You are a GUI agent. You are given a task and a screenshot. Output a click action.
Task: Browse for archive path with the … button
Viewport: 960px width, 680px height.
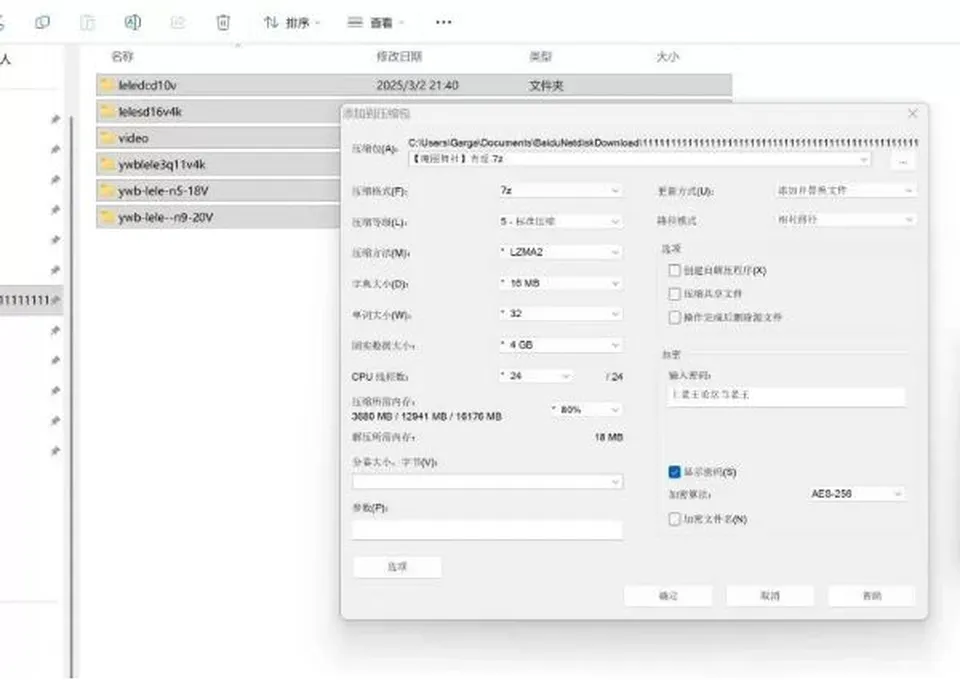pos(902,162)
